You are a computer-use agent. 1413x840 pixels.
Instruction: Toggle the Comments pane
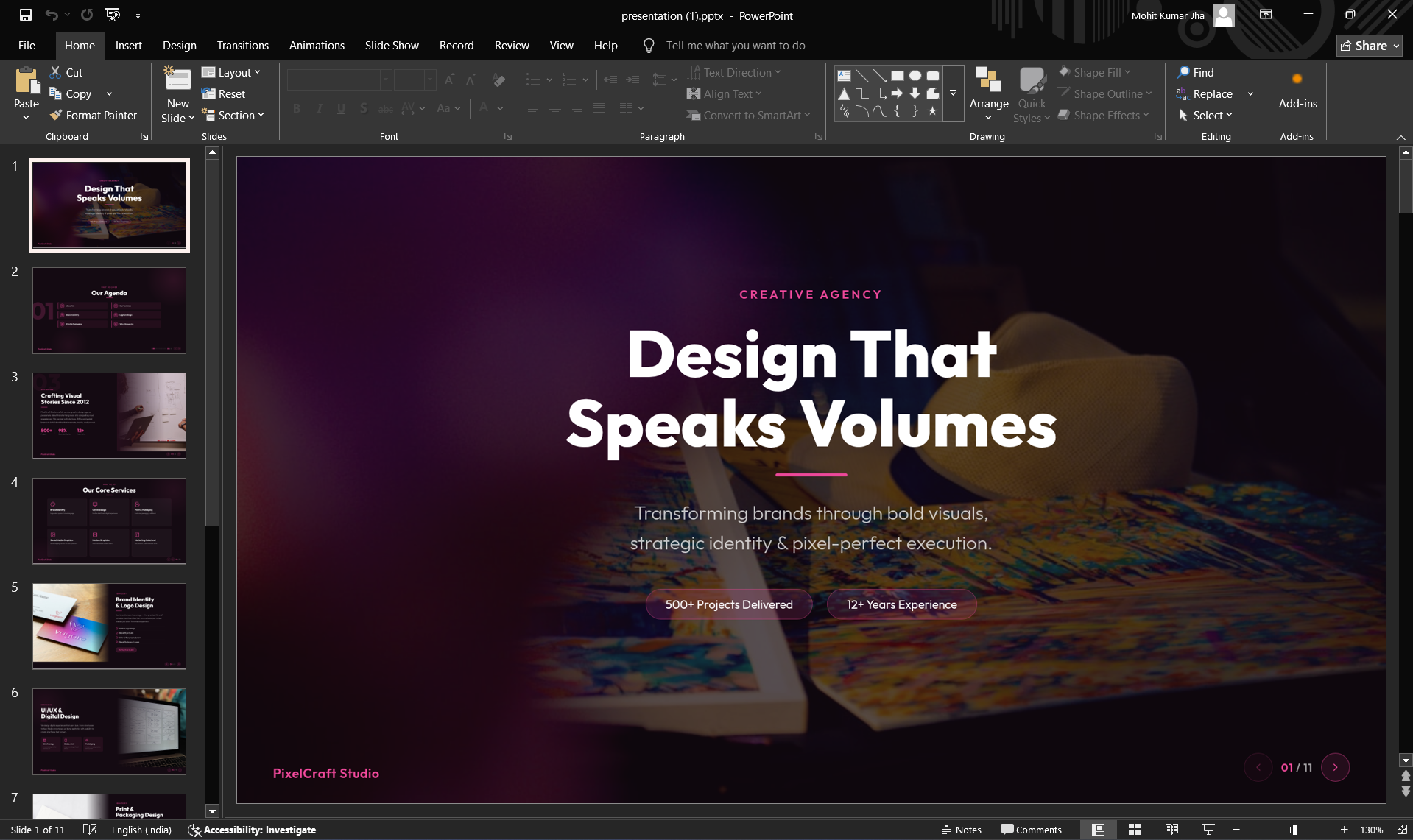[1031, 830]
